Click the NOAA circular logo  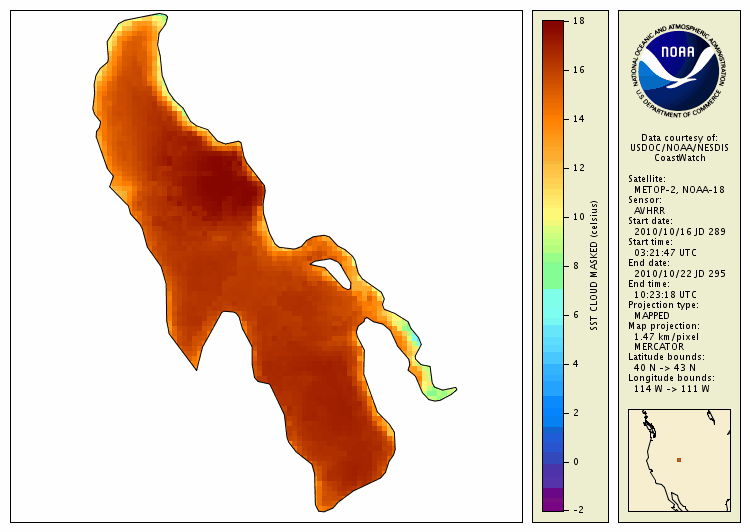click(679, 72)
